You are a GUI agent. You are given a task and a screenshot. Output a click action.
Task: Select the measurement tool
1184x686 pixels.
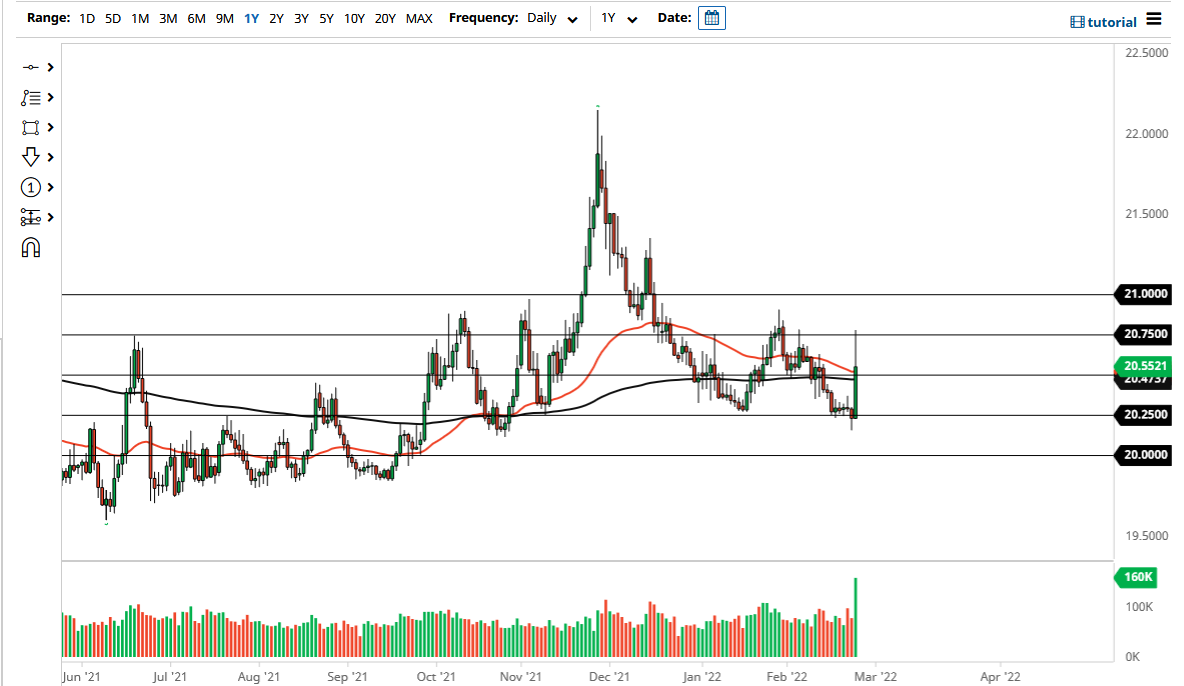31,217
